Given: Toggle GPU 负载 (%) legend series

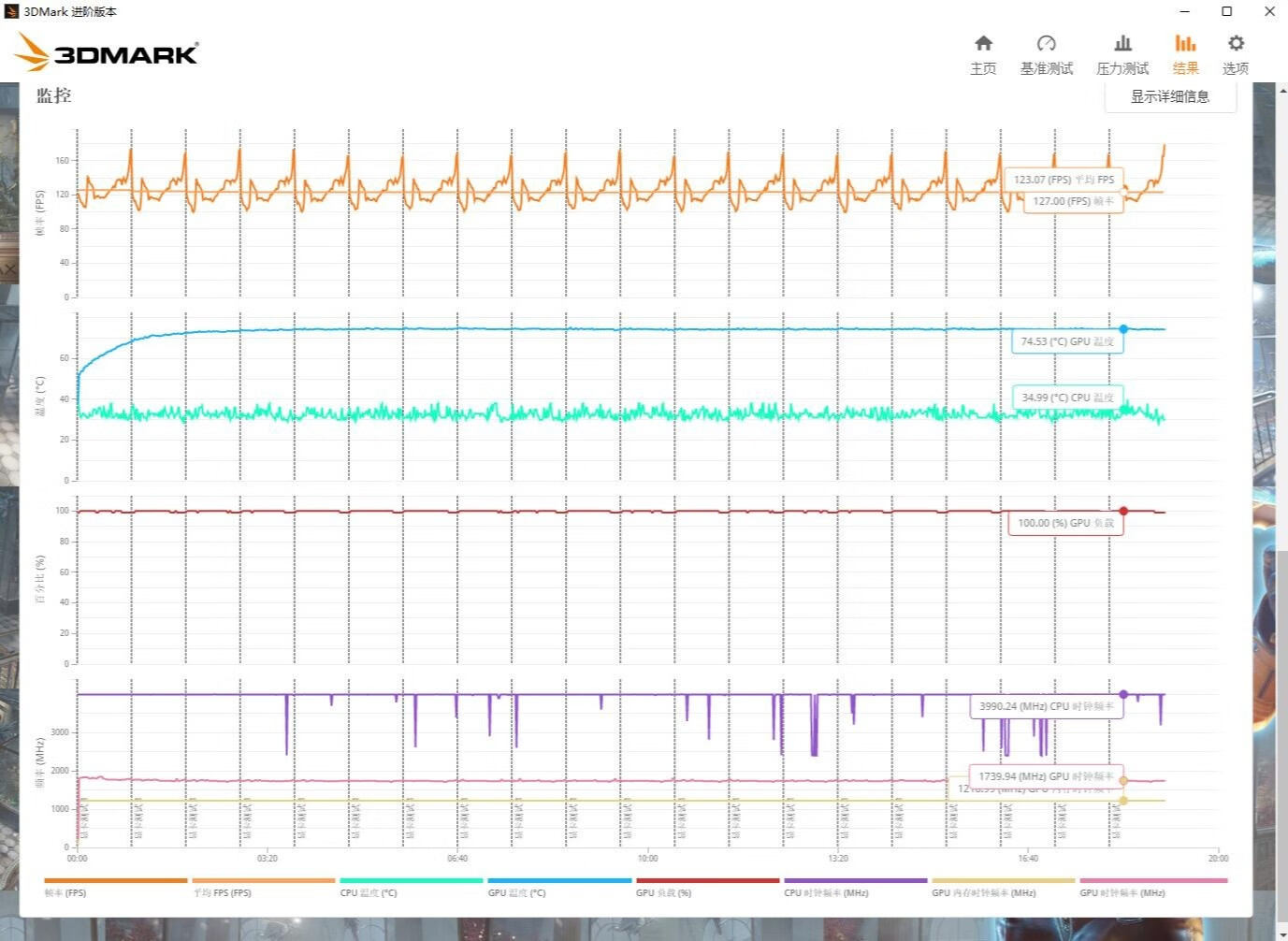Looking at the screenshot, I should (707, 887).
